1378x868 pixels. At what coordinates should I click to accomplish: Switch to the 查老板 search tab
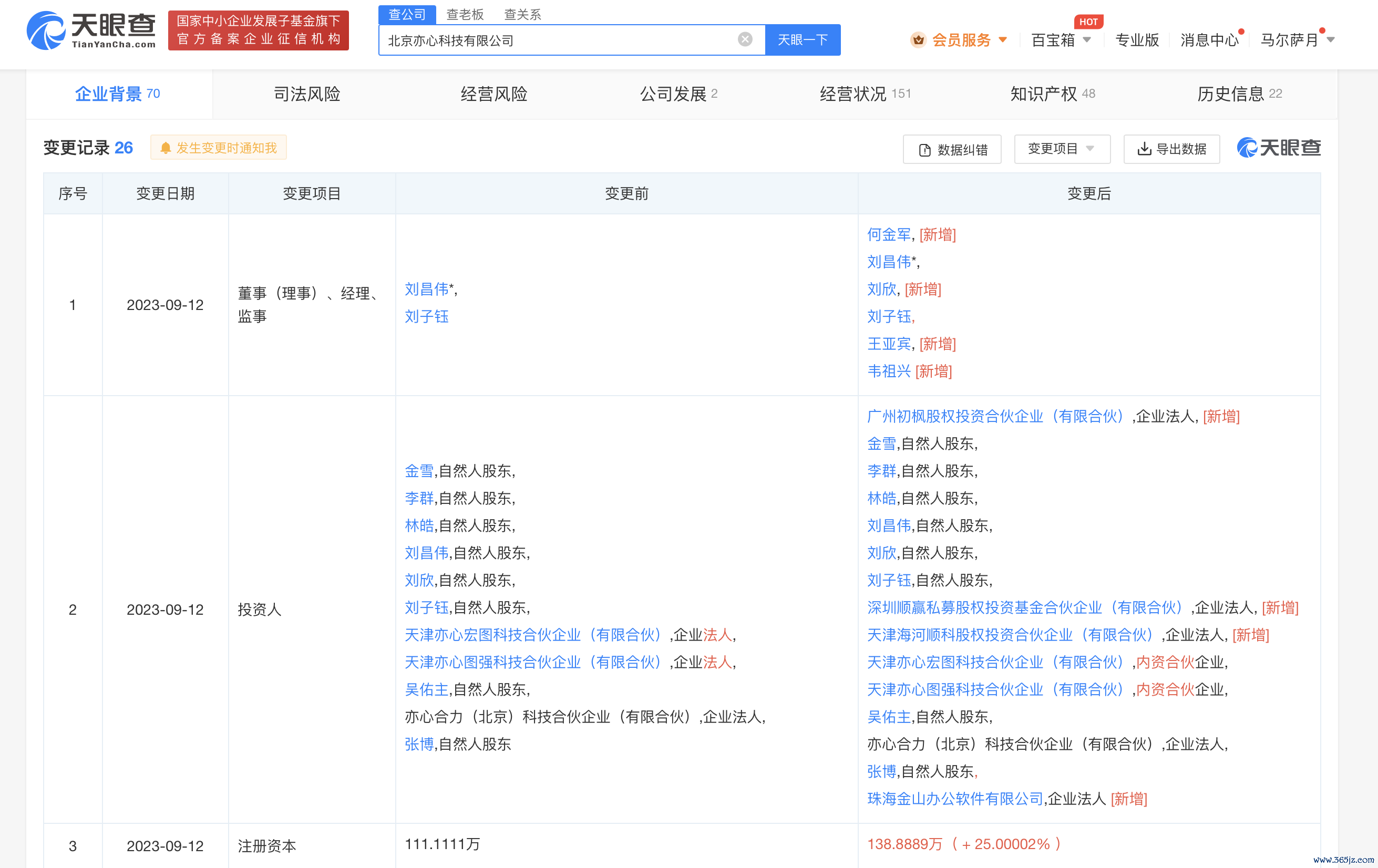pyautogui.click(x=465, y=14)
